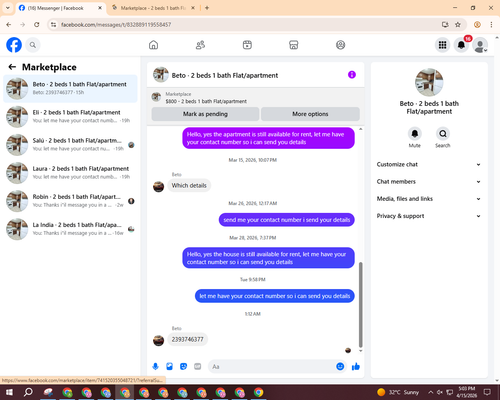Open Laura conversation in list

pos(70,173)
